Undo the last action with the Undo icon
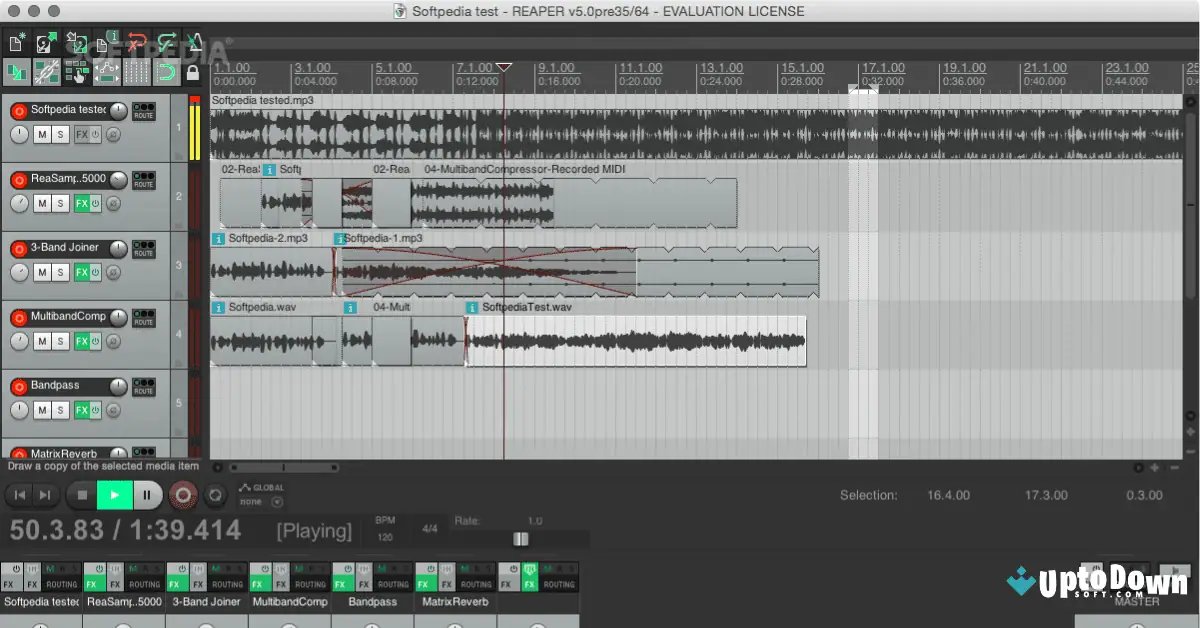 137,41
